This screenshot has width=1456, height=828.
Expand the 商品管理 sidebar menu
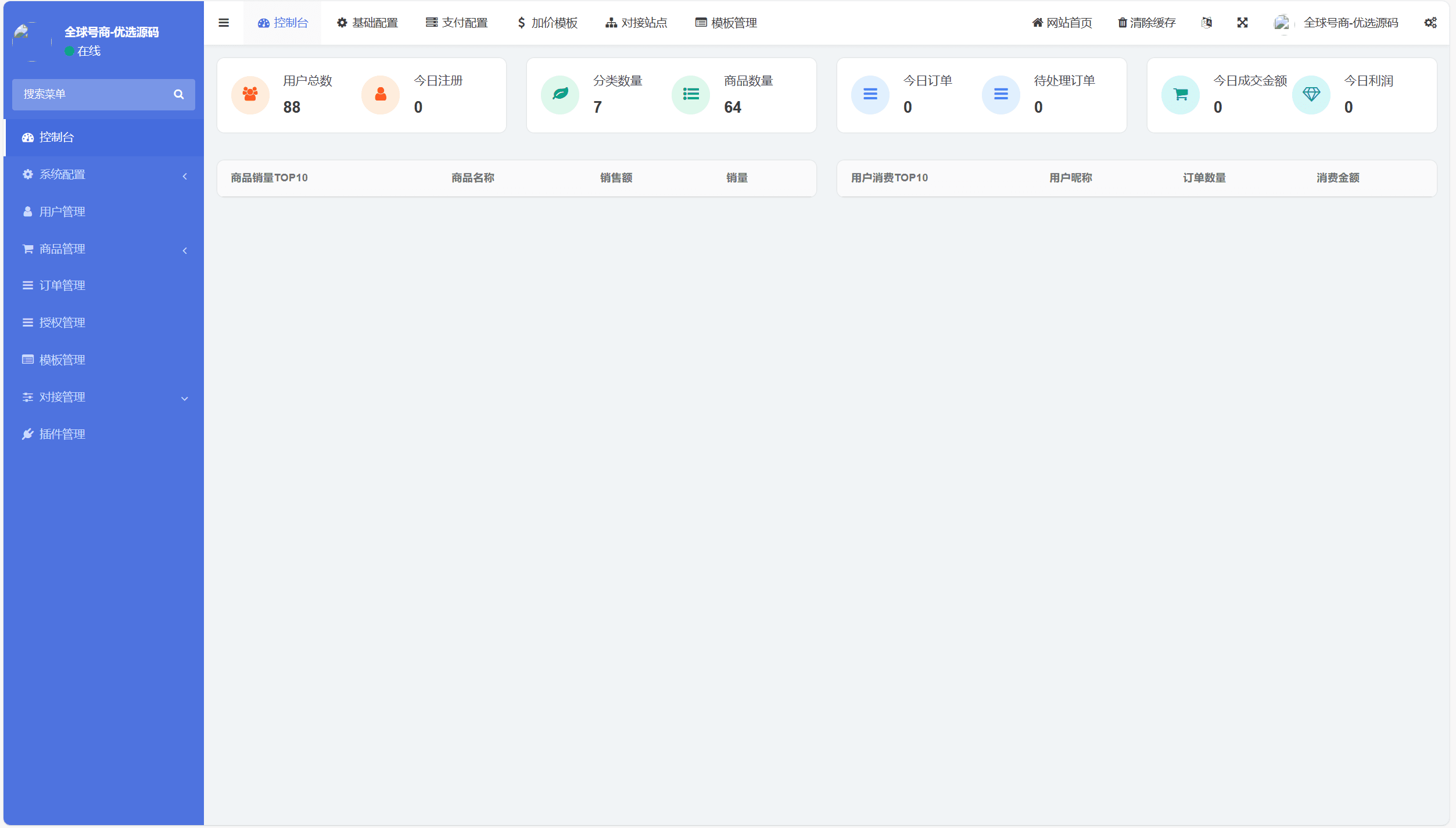tap(103, 249)
